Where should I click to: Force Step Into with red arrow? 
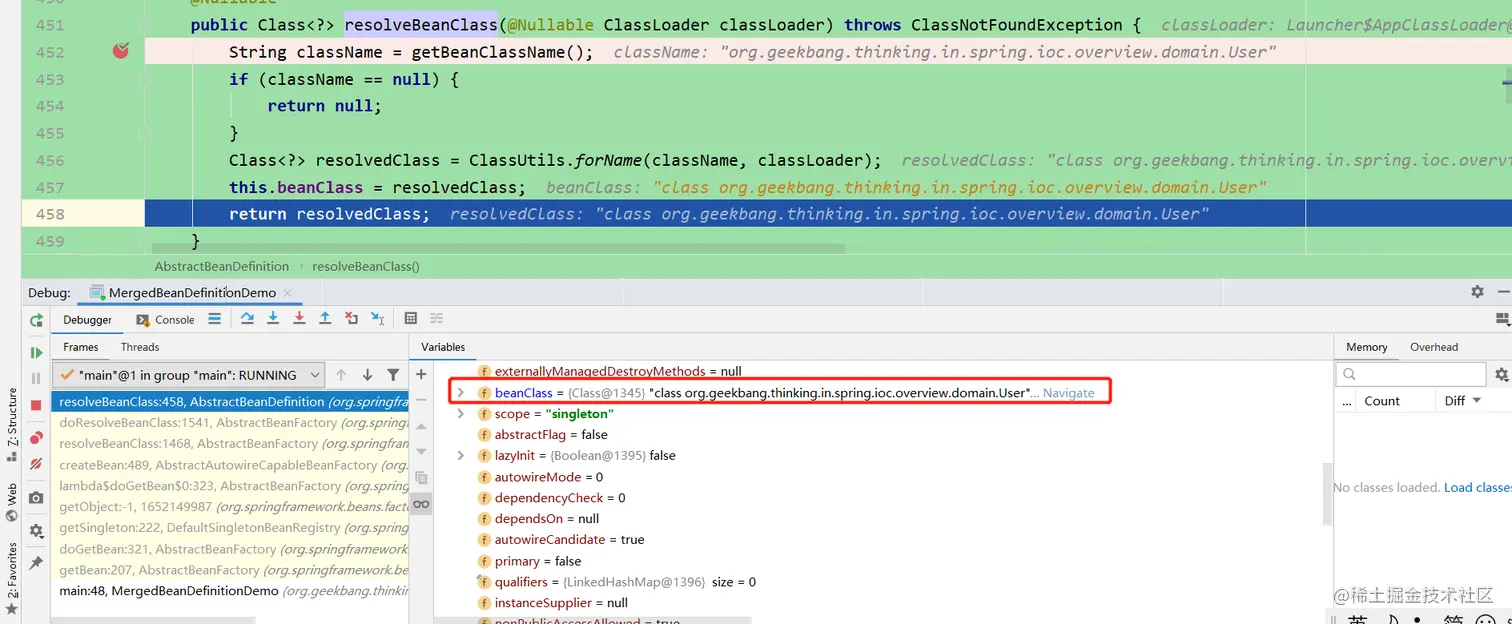[299, 319]
